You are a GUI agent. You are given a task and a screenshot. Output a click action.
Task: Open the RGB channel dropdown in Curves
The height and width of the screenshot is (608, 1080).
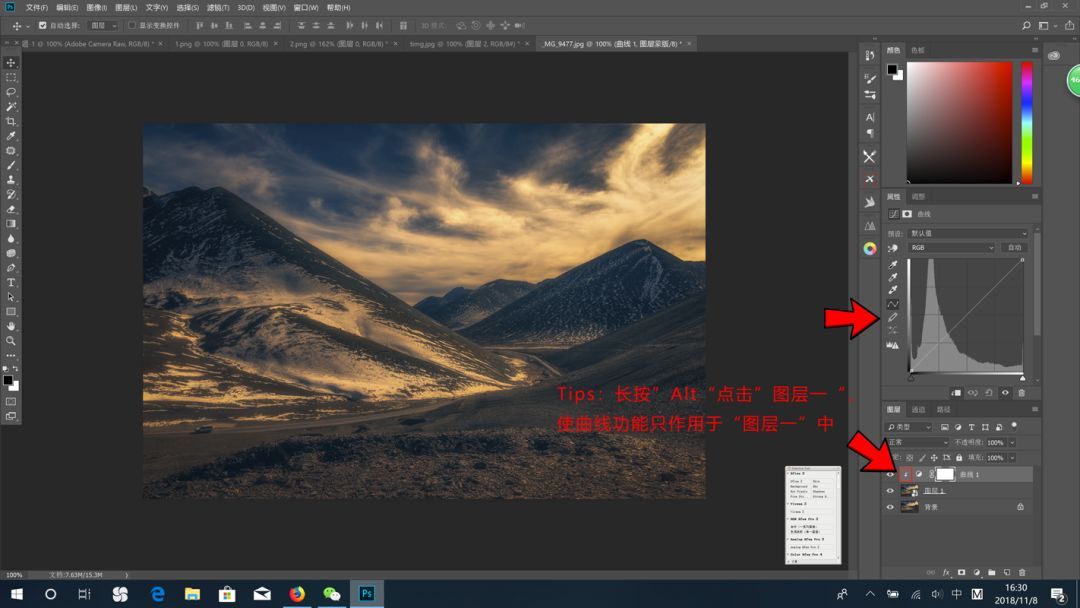(x=950, y=248)
